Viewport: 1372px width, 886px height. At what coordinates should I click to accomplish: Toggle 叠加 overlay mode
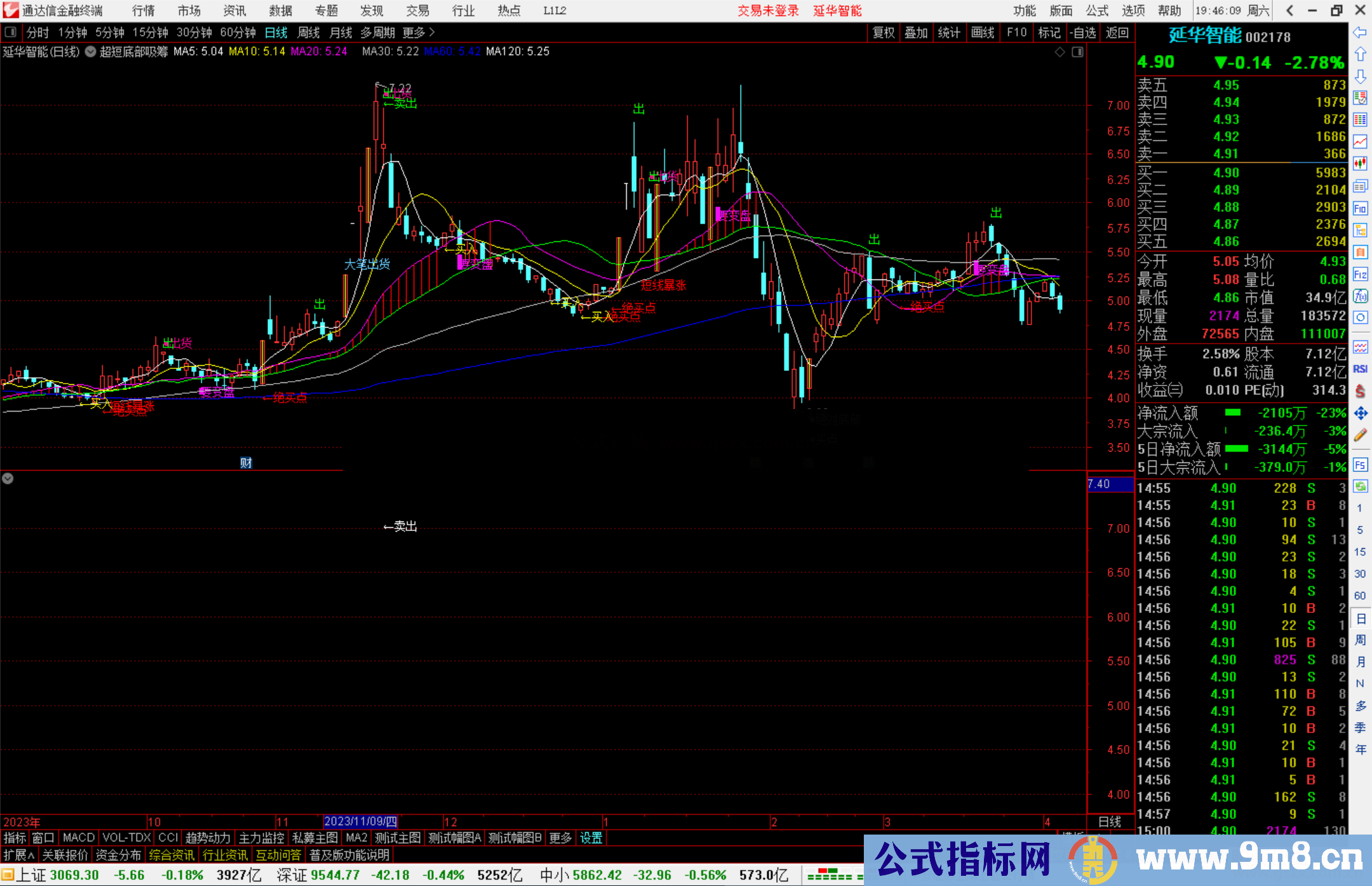917,32
